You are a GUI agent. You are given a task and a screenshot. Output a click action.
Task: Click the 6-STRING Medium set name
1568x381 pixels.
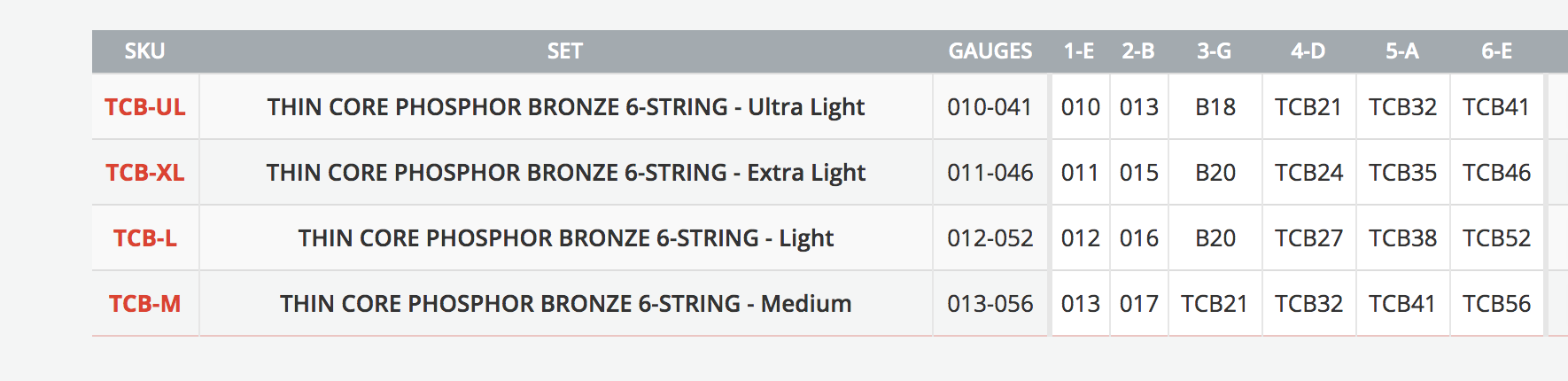pyautogui.click(x=566, y=304)
